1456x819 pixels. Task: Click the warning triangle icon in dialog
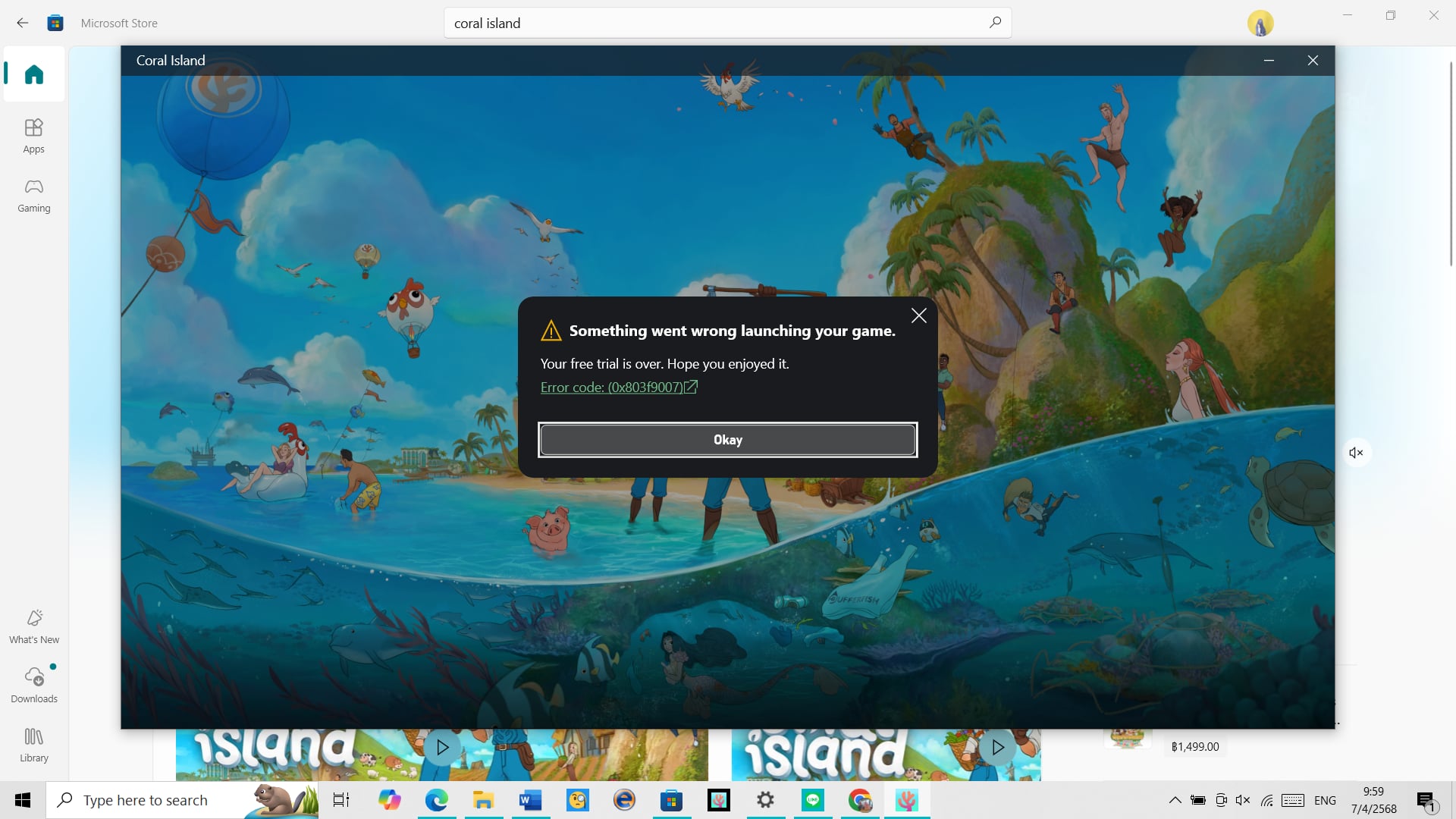coord(551,331)
